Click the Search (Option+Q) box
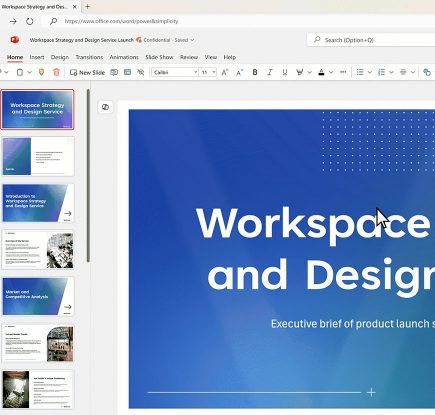Screen dimensions: 435x415 pyautogui.click(x=371, y=40)
